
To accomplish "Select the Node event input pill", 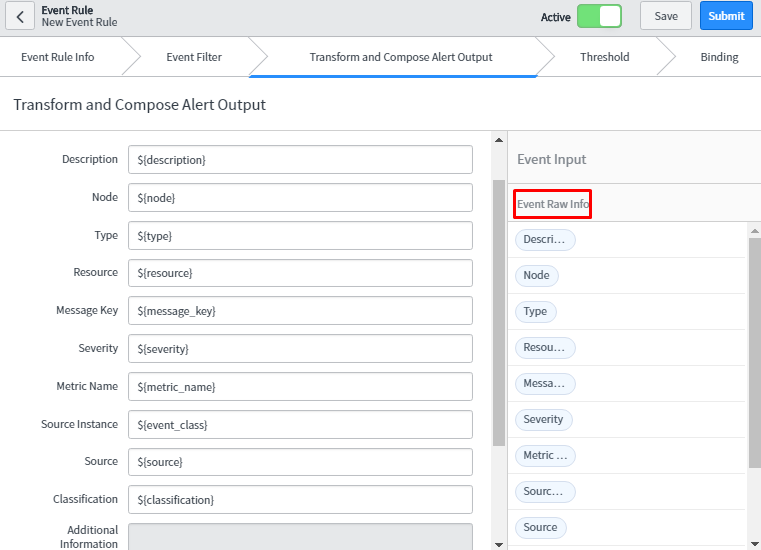I will [x=536, y=275].
